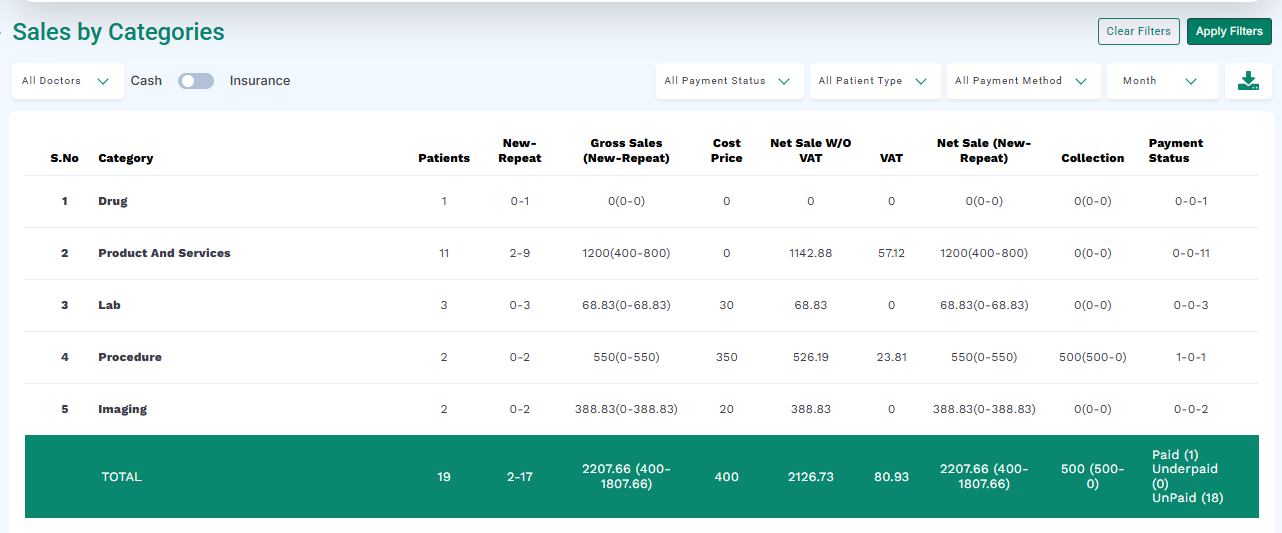Select the Lab category row
This screenshot has width=1282, height=533.
click(641, 305)
